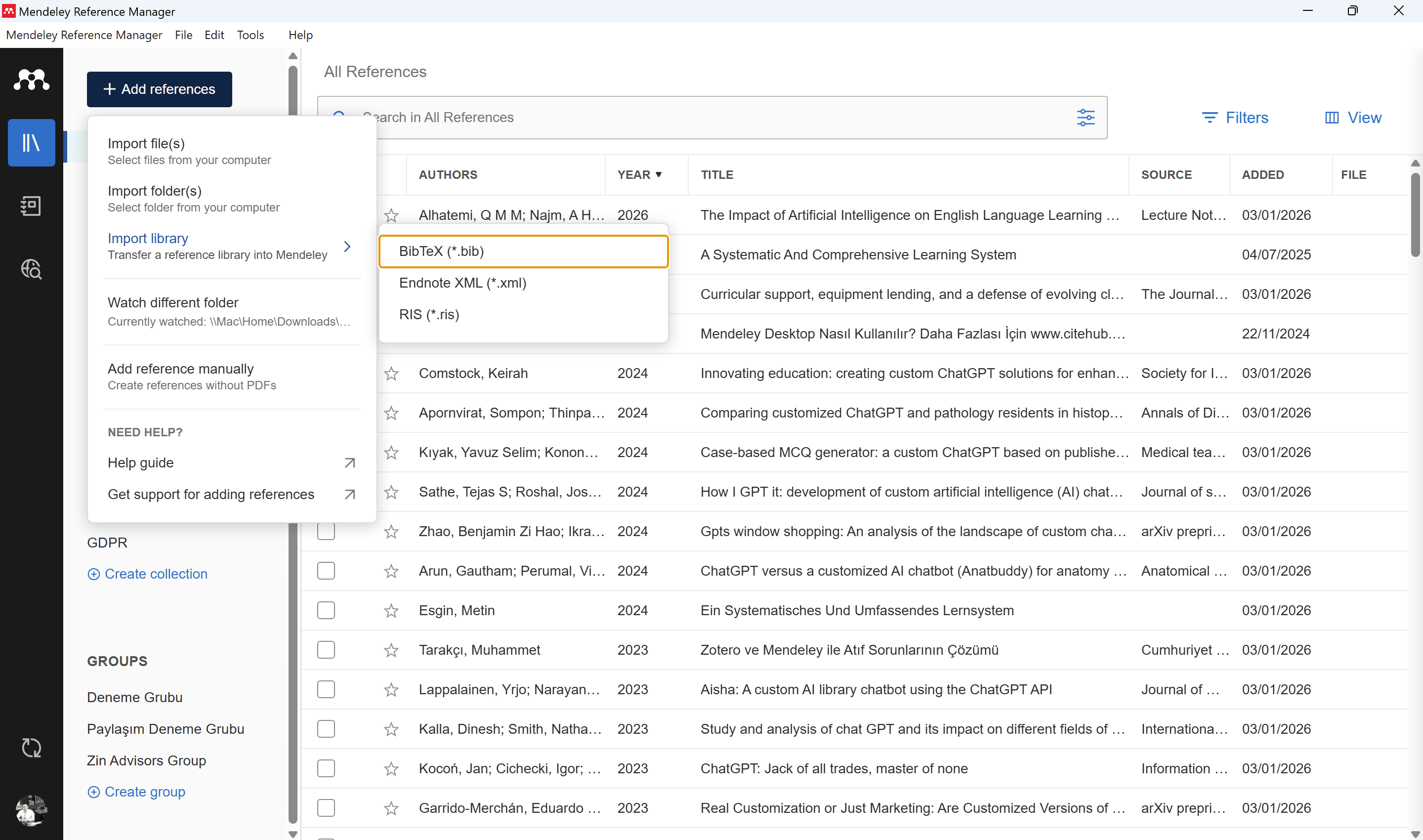This screenshot has width=1423, height=840.
Task: Open the Library view icon
Action: [x=31, y=143]
